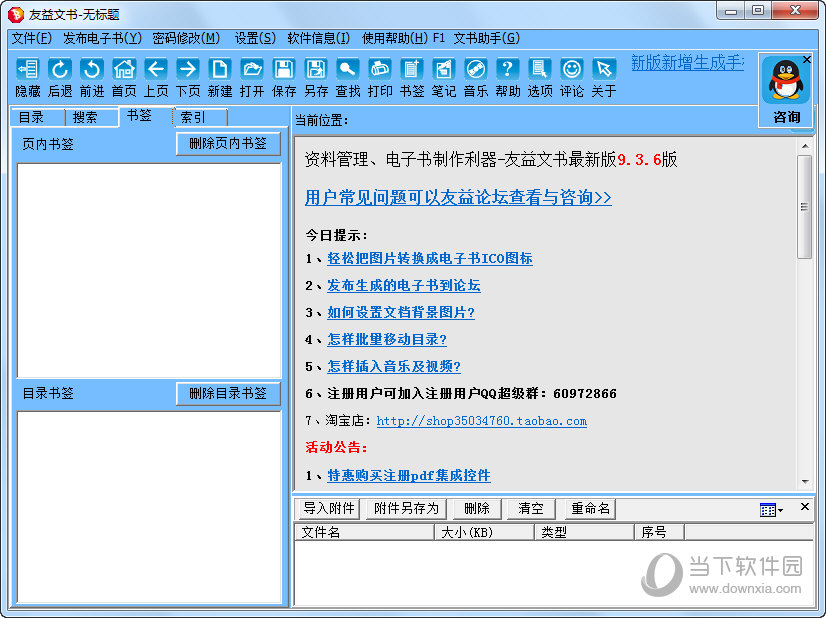Click the 隐藏 (hide) toolbar icon

coord(28,78)
